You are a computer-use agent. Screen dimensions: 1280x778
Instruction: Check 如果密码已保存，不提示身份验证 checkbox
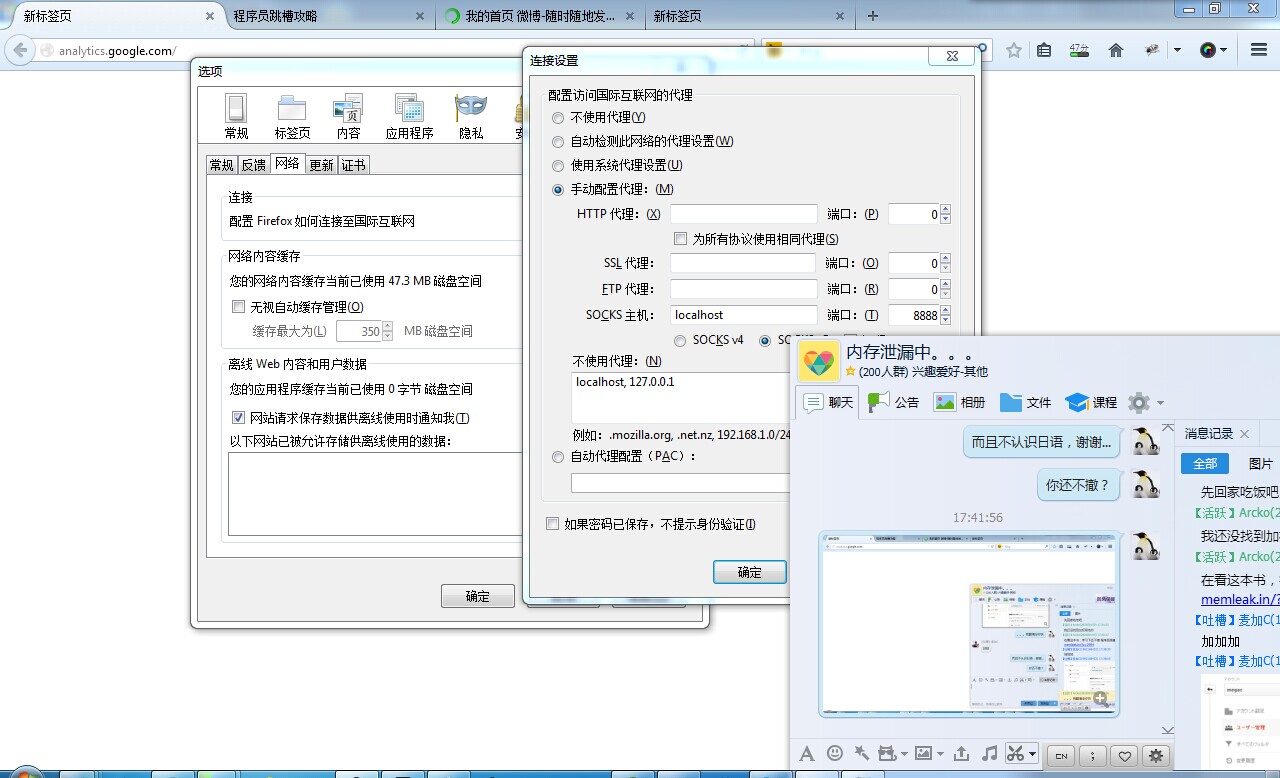(x=552, y=524)
